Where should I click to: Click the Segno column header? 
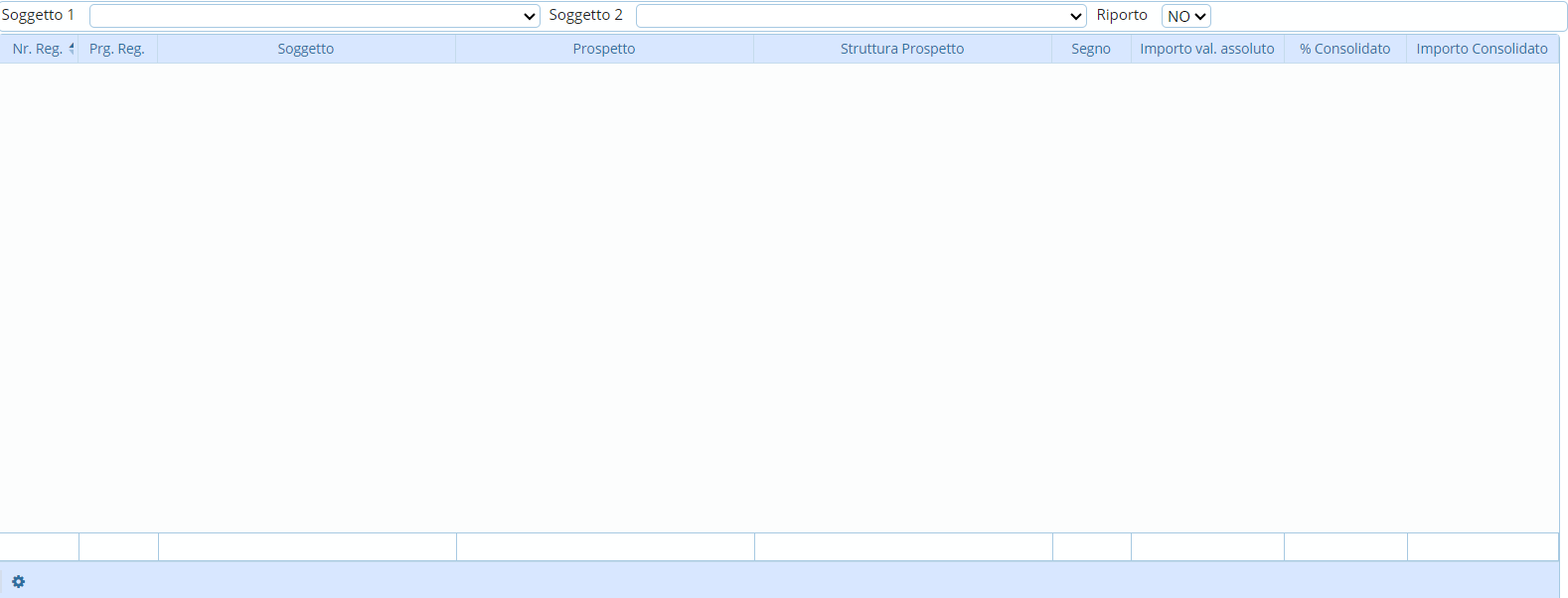[1091, 49]
